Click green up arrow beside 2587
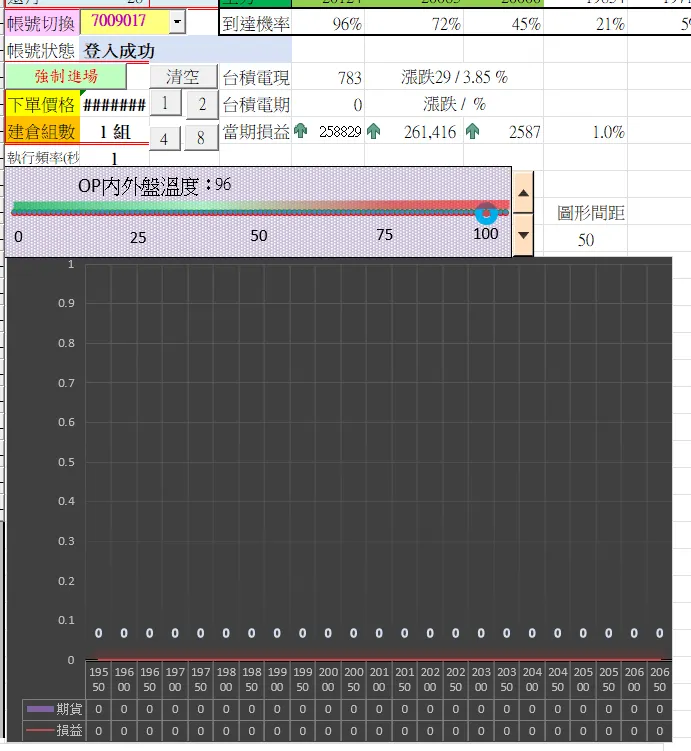This screenshot has width=691, height=751. click(473, 131)
